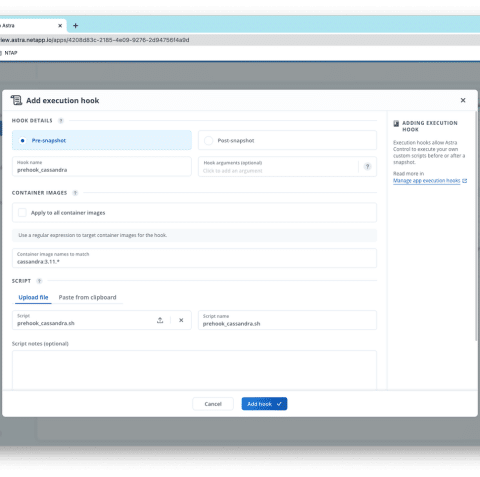Switch to the Upload file tab
Image resolution: width=480 pixels, height=477 pixels.
(33, 297)
